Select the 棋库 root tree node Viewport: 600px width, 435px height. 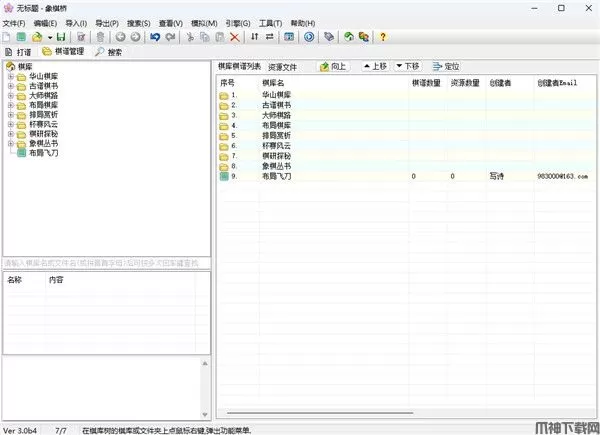[x=25, y=67]
